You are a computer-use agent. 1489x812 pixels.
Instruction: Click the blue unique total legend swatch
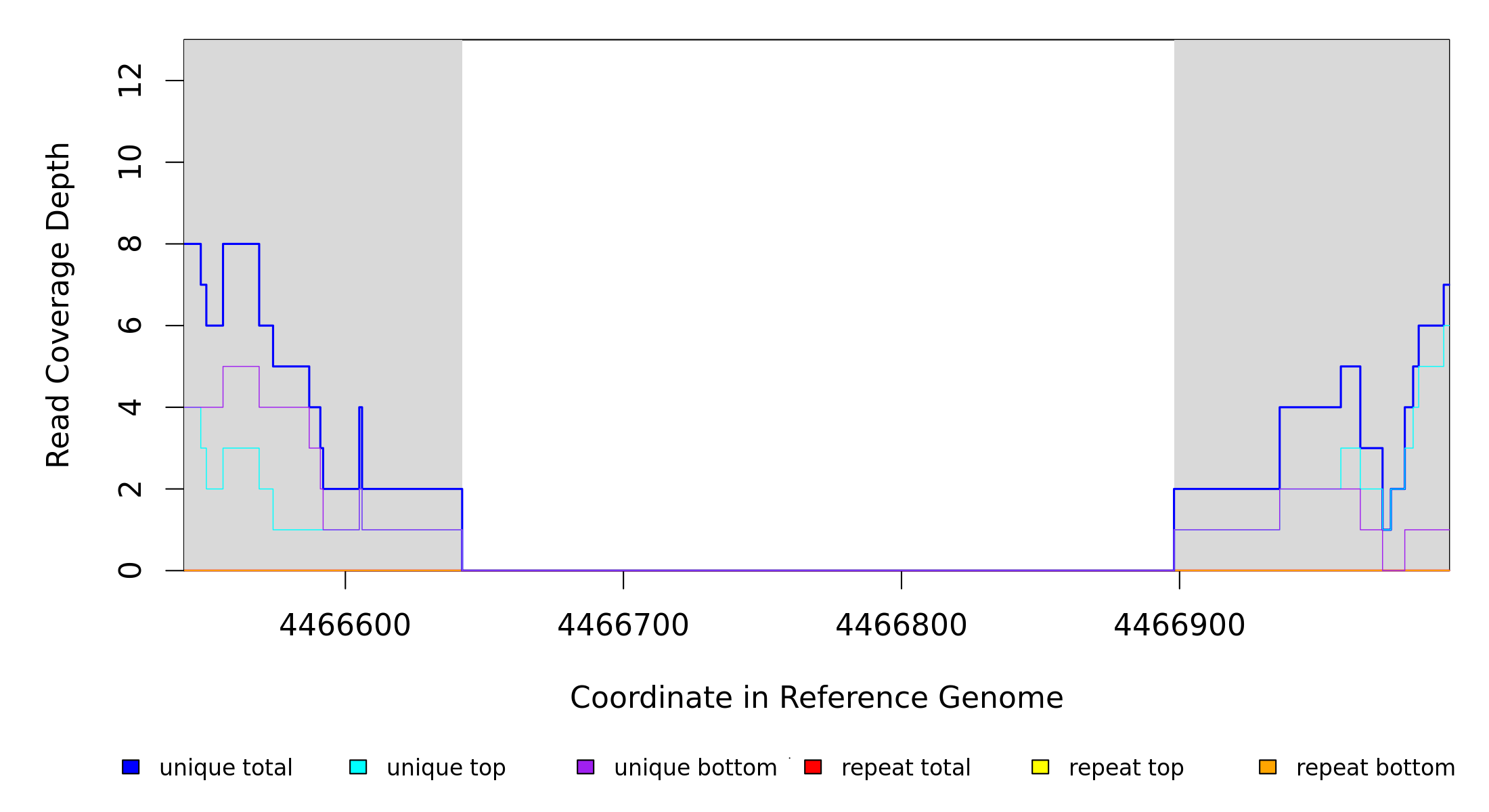pyautogui.click(x=131, y=767)
